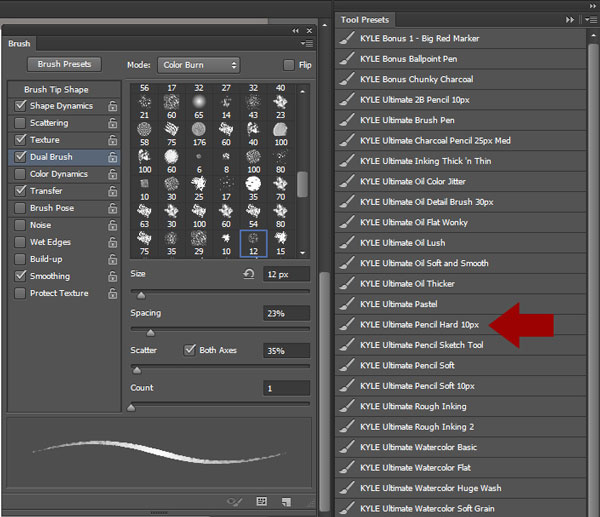Image resolution: width=600 pixels, height=517 pixels.
Task: Click the toggle brush preview eye-brush icon
Action: point(235,501)
